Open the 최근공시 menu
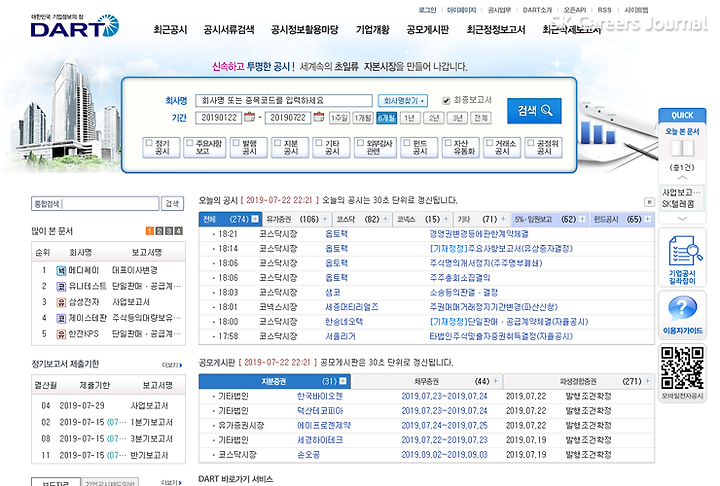720x486 pixels. coord(170,30)
